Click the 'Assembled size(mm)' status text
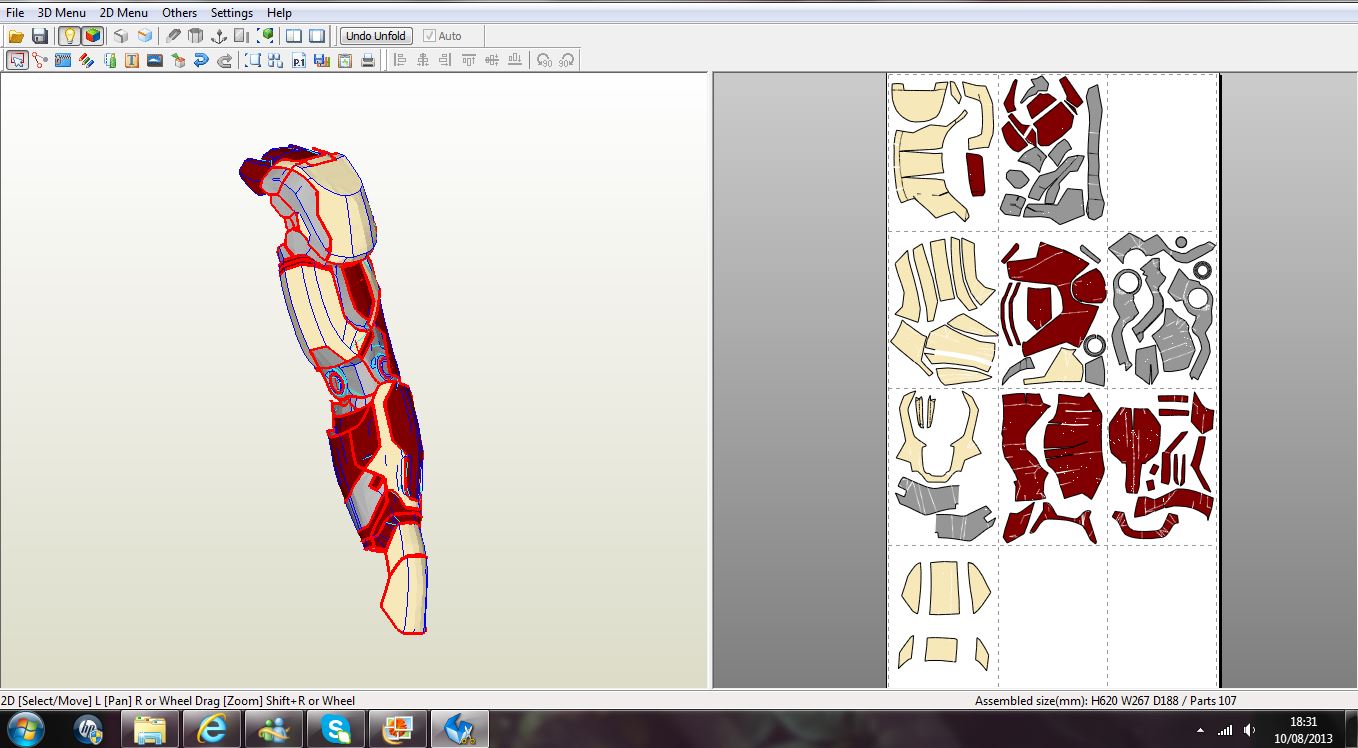Viewport: 1358px width, 748px height. (1030, 701)
